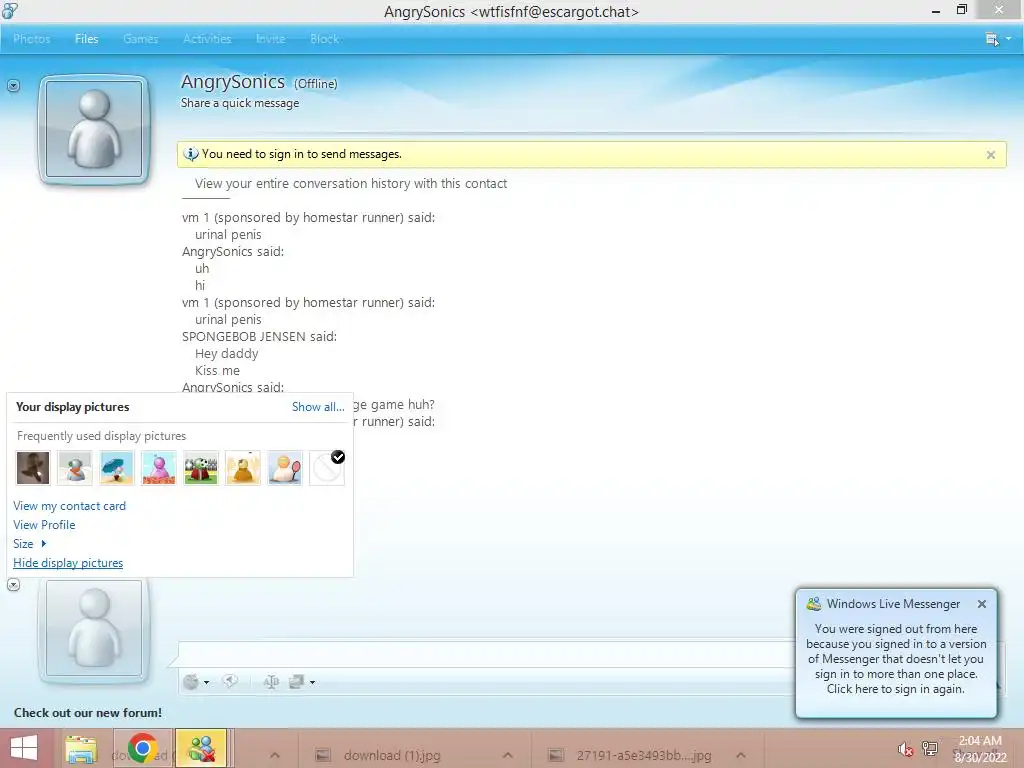The height and width of the screenshot is (768, 1024).
Task: Expand options chevron for download (1).jpg
Action: (508, 756)
